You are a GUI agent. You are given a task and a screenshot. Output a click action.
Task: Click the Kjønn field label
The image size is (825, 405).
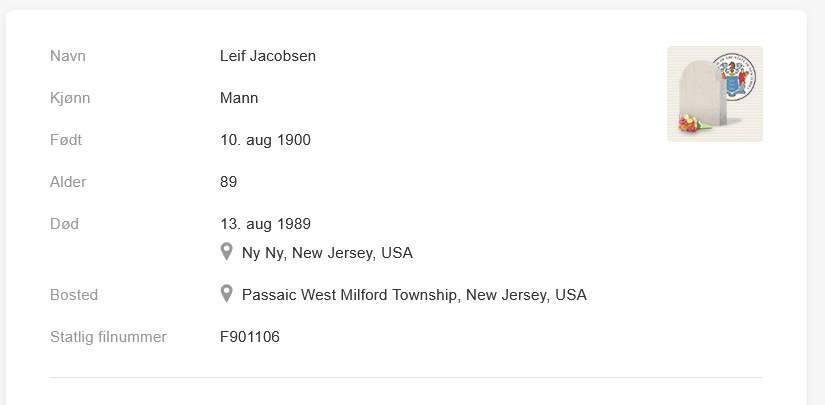(70, 98)
